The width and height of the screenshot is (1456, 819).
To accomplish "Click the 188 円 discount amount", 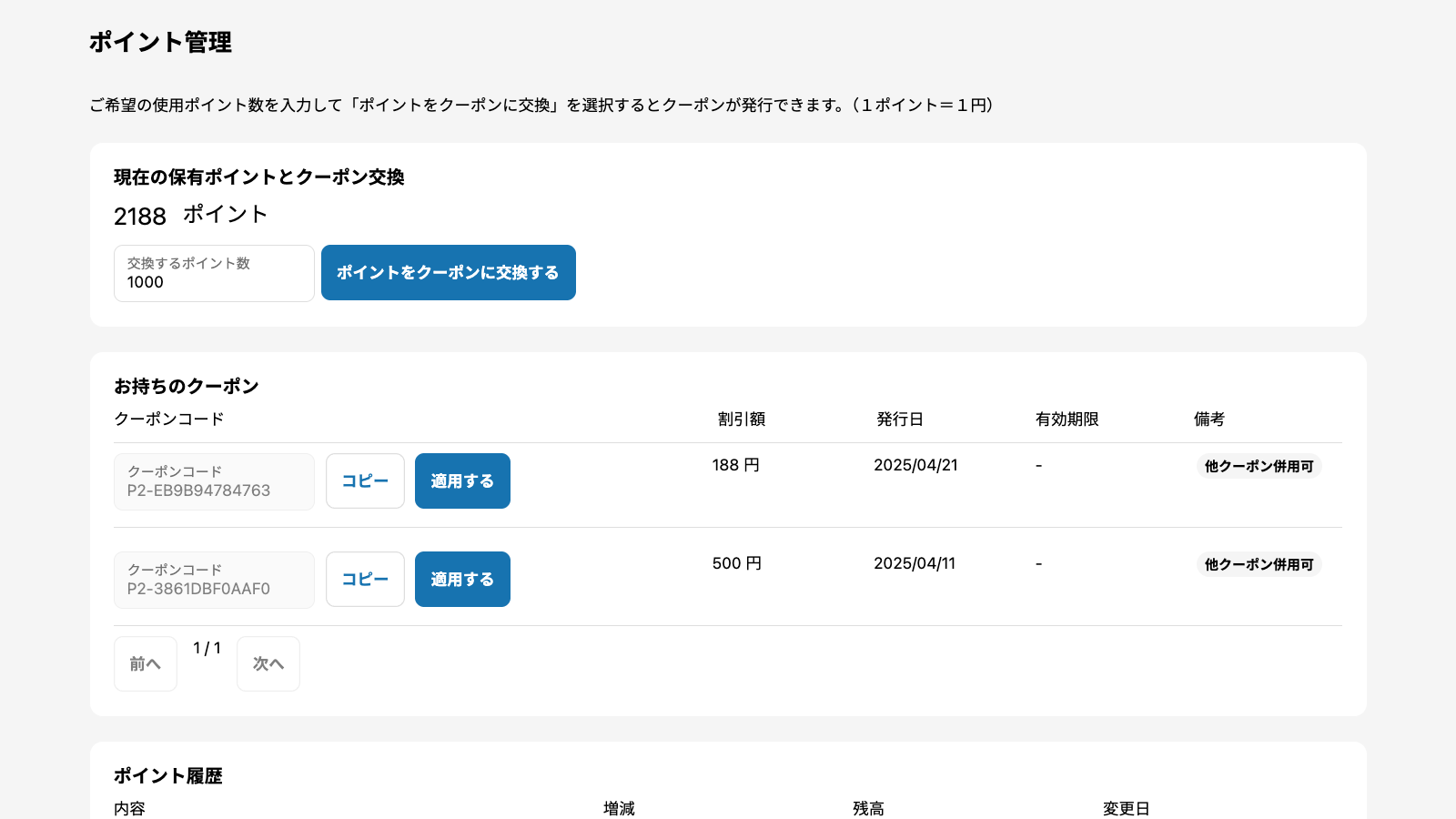I will point(736,465).
